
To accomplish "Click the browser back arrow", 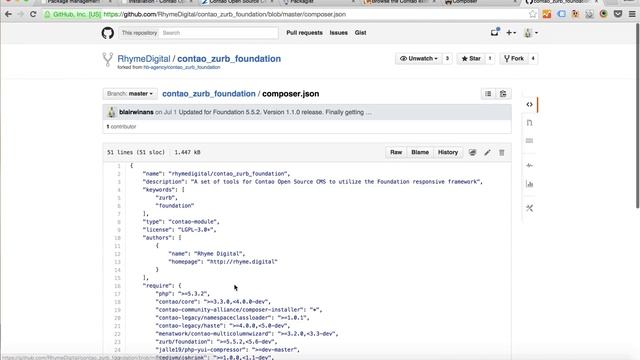I will pyautogui.click(x=8, y=14).
